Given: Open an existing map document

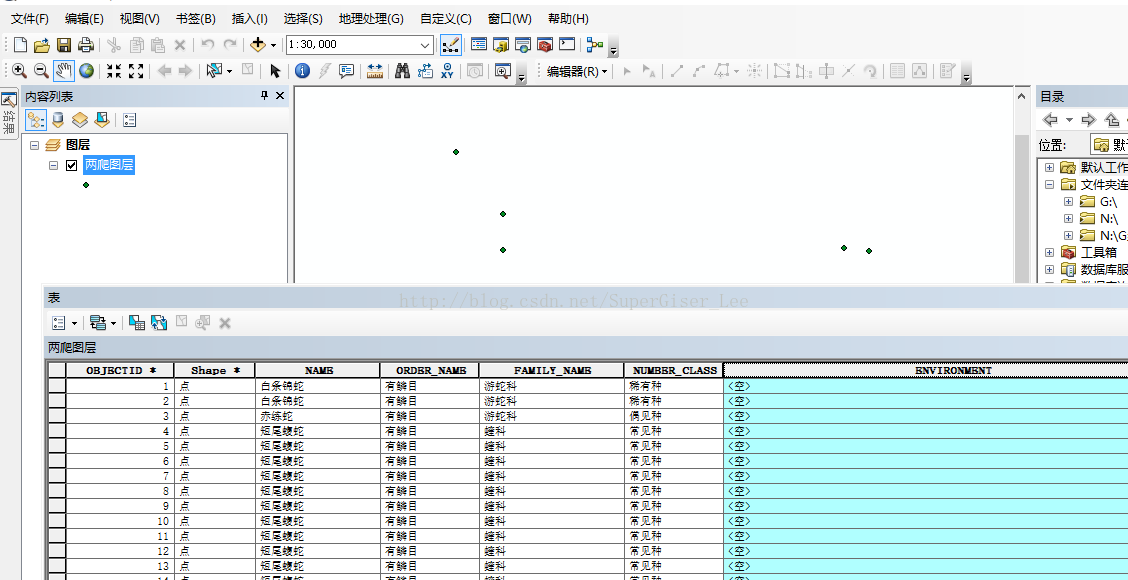Looking at the screenshot, I should (x=42, y=45).
